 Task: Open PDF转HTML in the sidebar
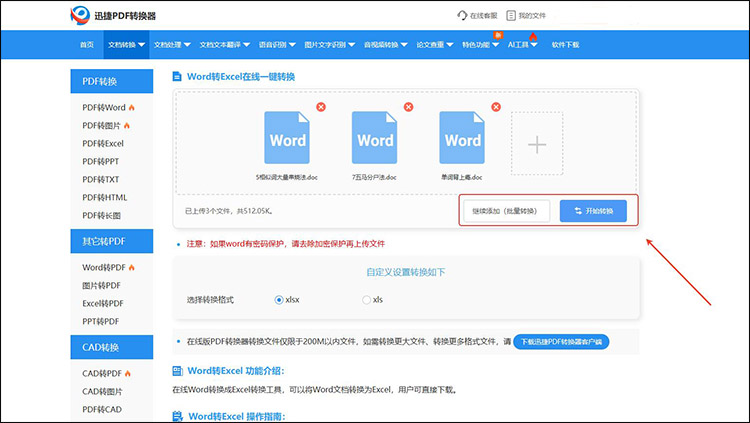coord(105,198)
